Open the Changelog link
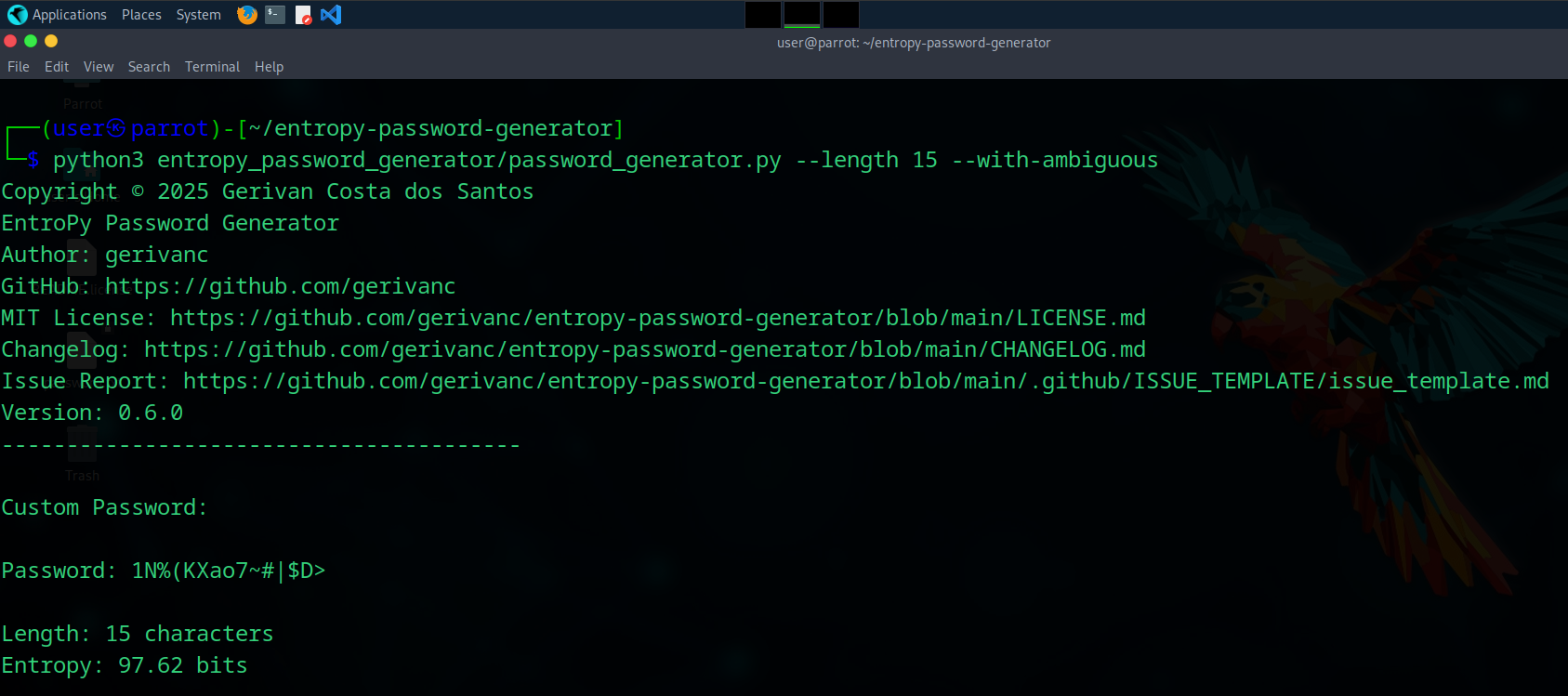The height and width of the screenshot is (696, 1568). (x=643, y=348)
